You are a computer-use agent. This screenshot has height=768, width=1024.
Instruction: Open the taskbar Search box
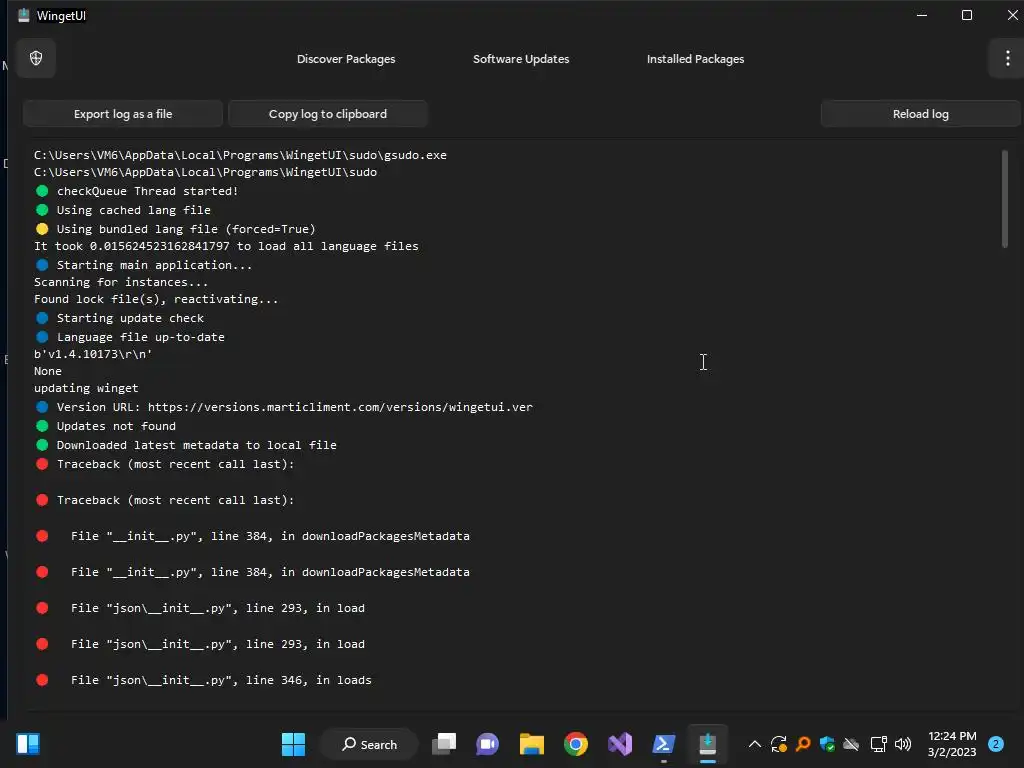coord(369,744)
